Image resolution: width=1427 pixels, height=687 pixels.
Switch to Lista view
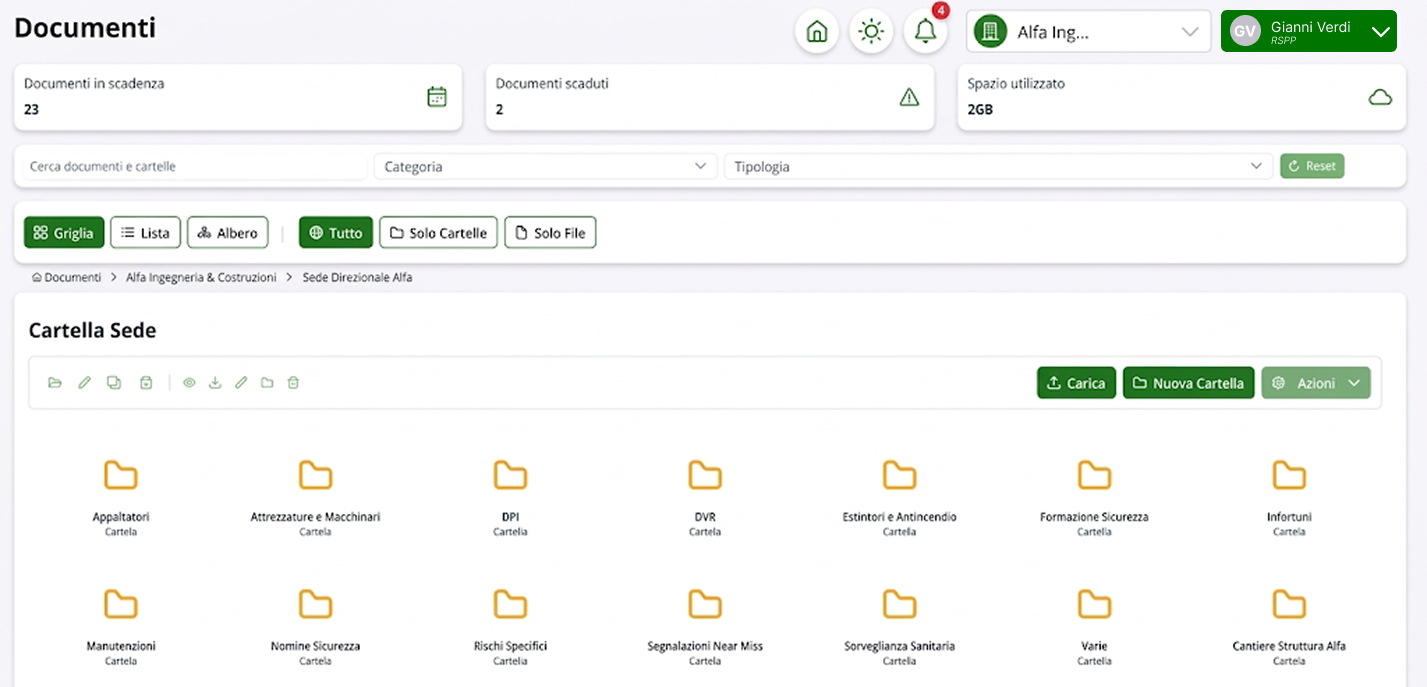145,233
